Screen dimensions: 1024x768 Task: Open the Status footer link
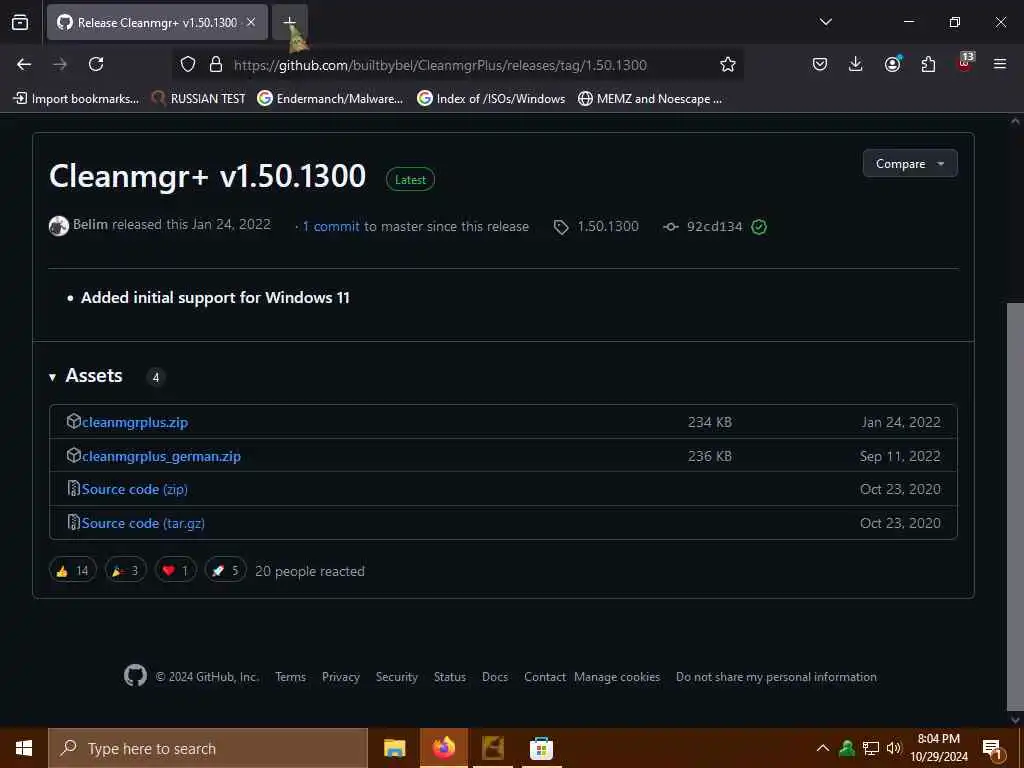(450, 677)
